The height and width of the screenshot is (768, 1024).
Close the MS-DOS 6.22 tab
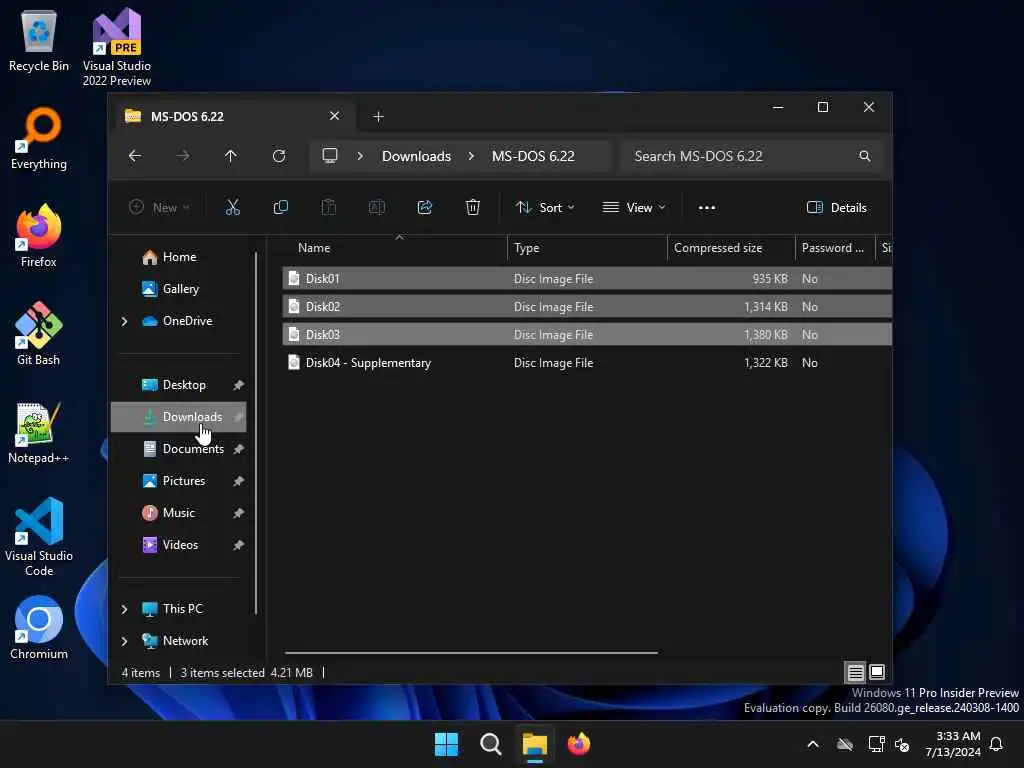(x=334, y=116)
